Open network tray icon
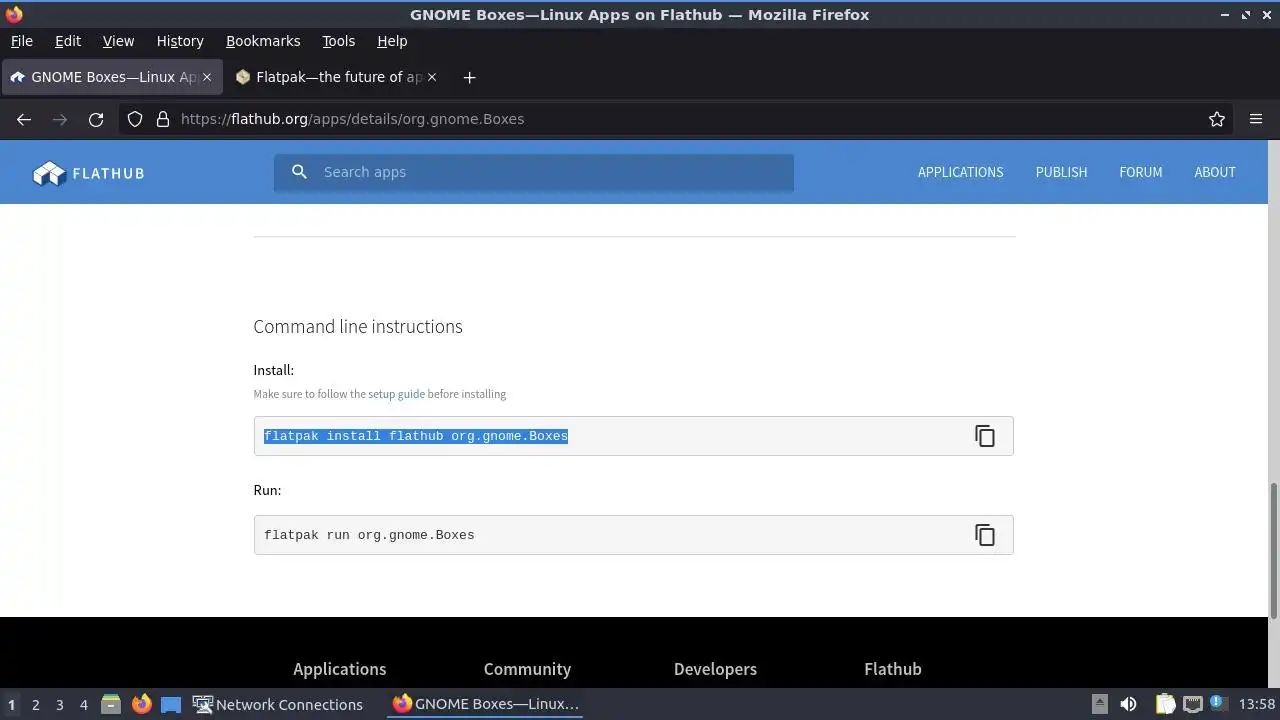 click(1192, 704)
